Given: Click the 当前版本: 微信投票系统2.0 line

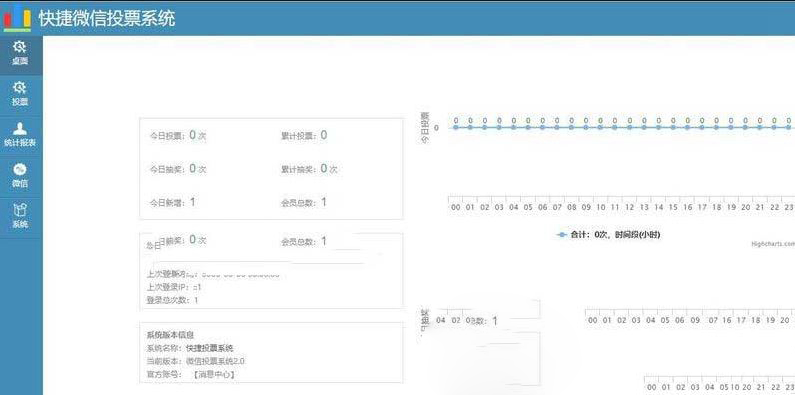Looking at the screenshot, I should click(196, 361).
